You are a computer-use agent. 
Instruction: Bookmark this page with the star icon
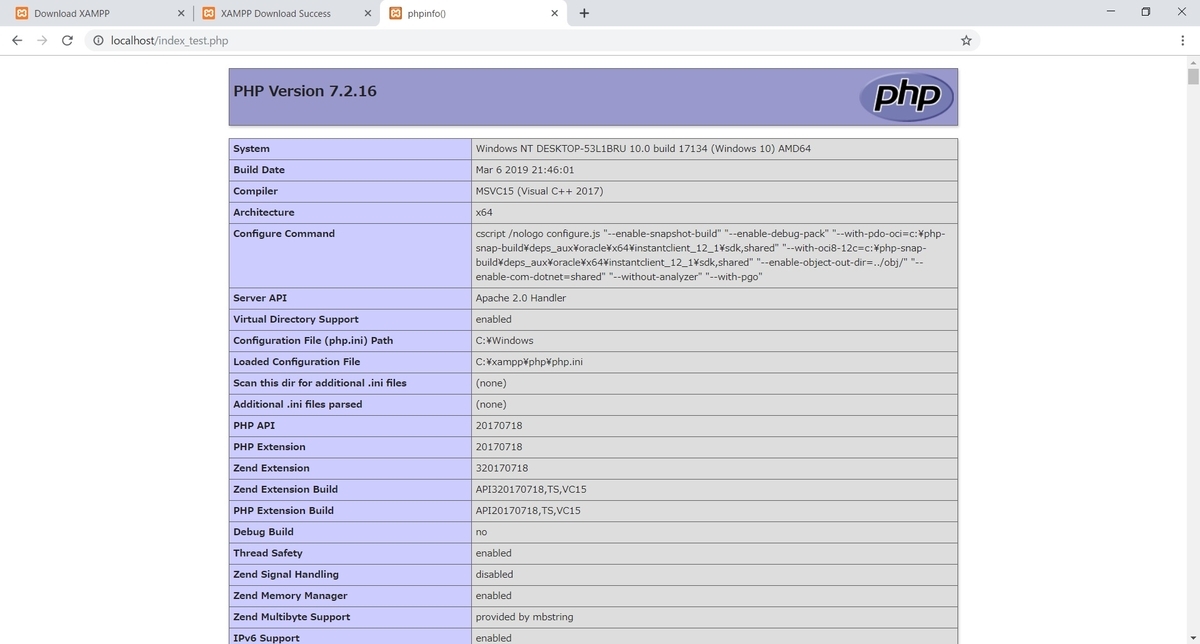click(x=966, y=40)
